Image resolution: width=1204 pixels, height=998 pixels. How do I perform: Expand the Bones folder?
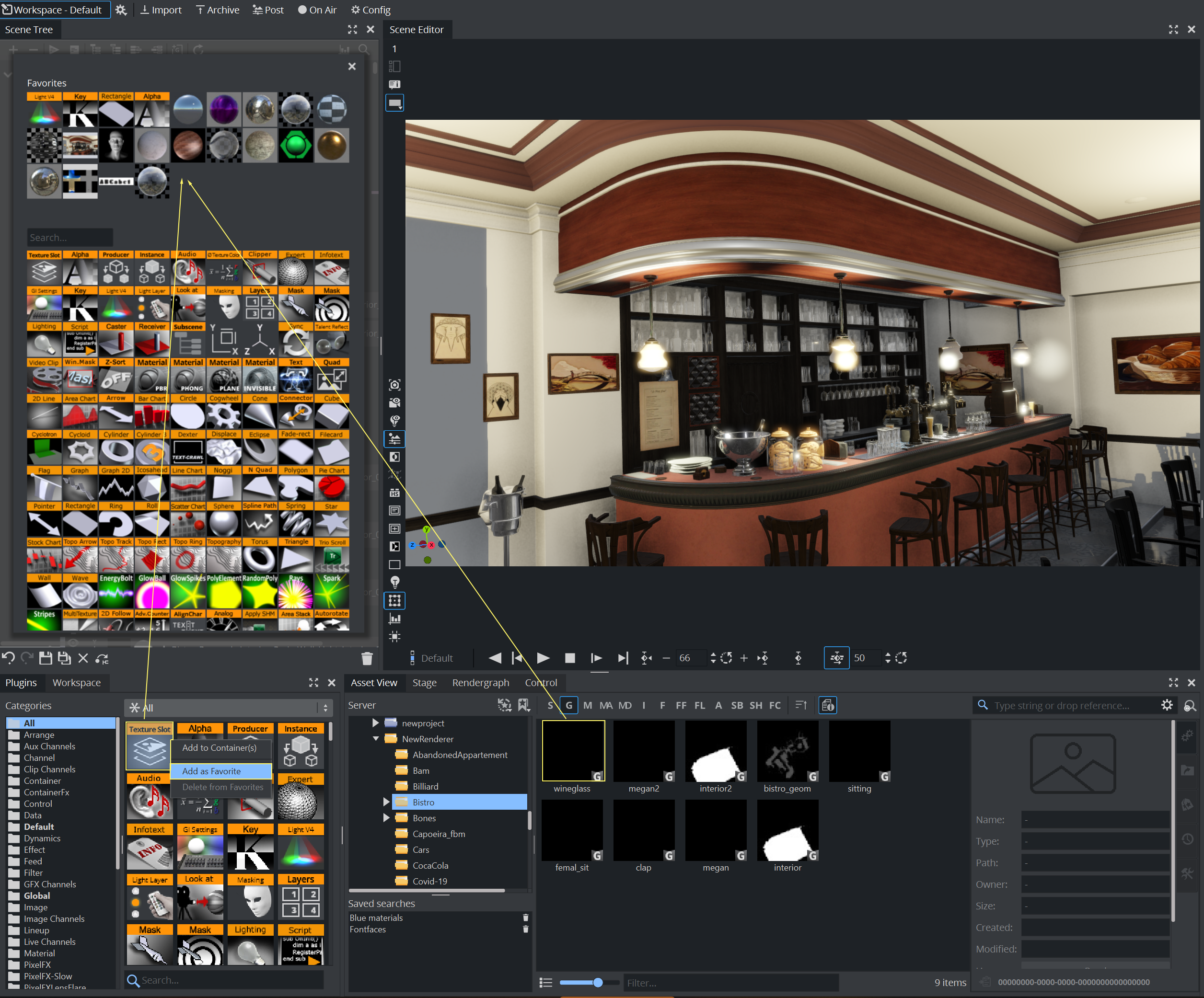386,818
